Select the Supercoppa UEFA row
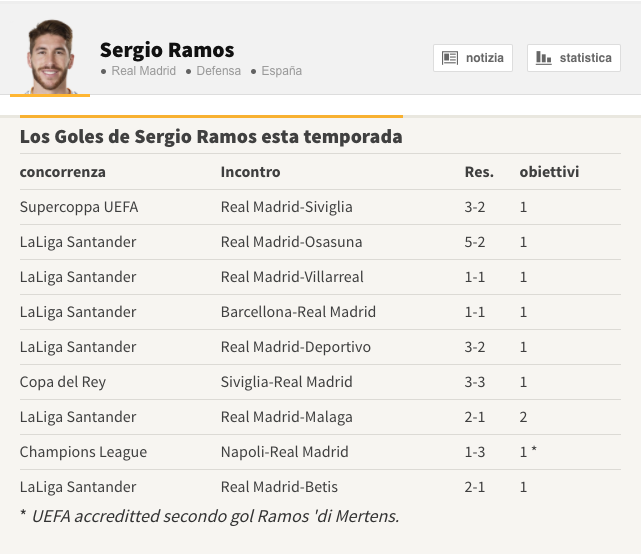 (320, 207)
